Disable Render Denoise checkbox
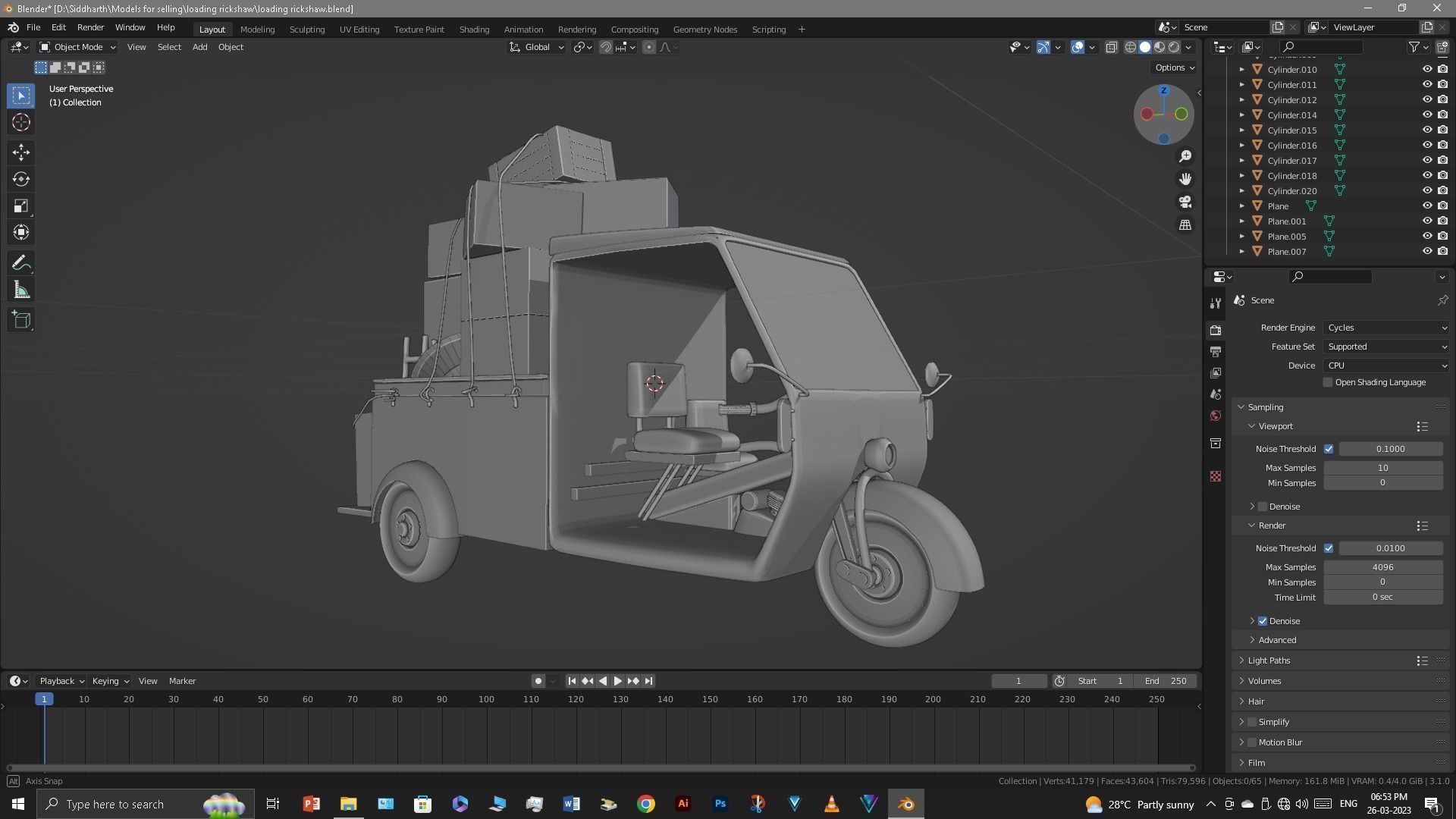The image size is (1456, 819). coord(1263,621)
